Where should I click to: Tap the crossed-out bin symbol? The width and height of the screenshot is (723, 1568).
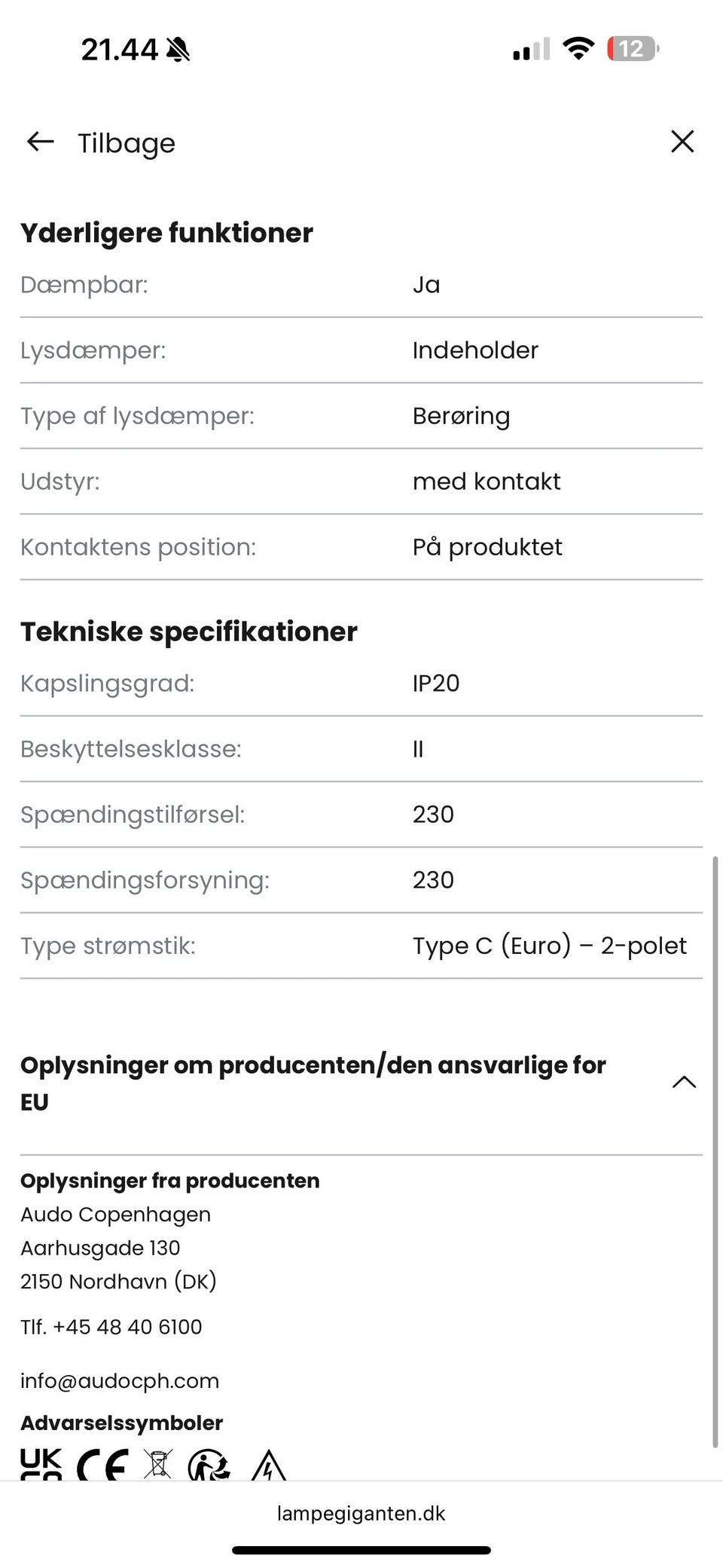(158, 1464)
